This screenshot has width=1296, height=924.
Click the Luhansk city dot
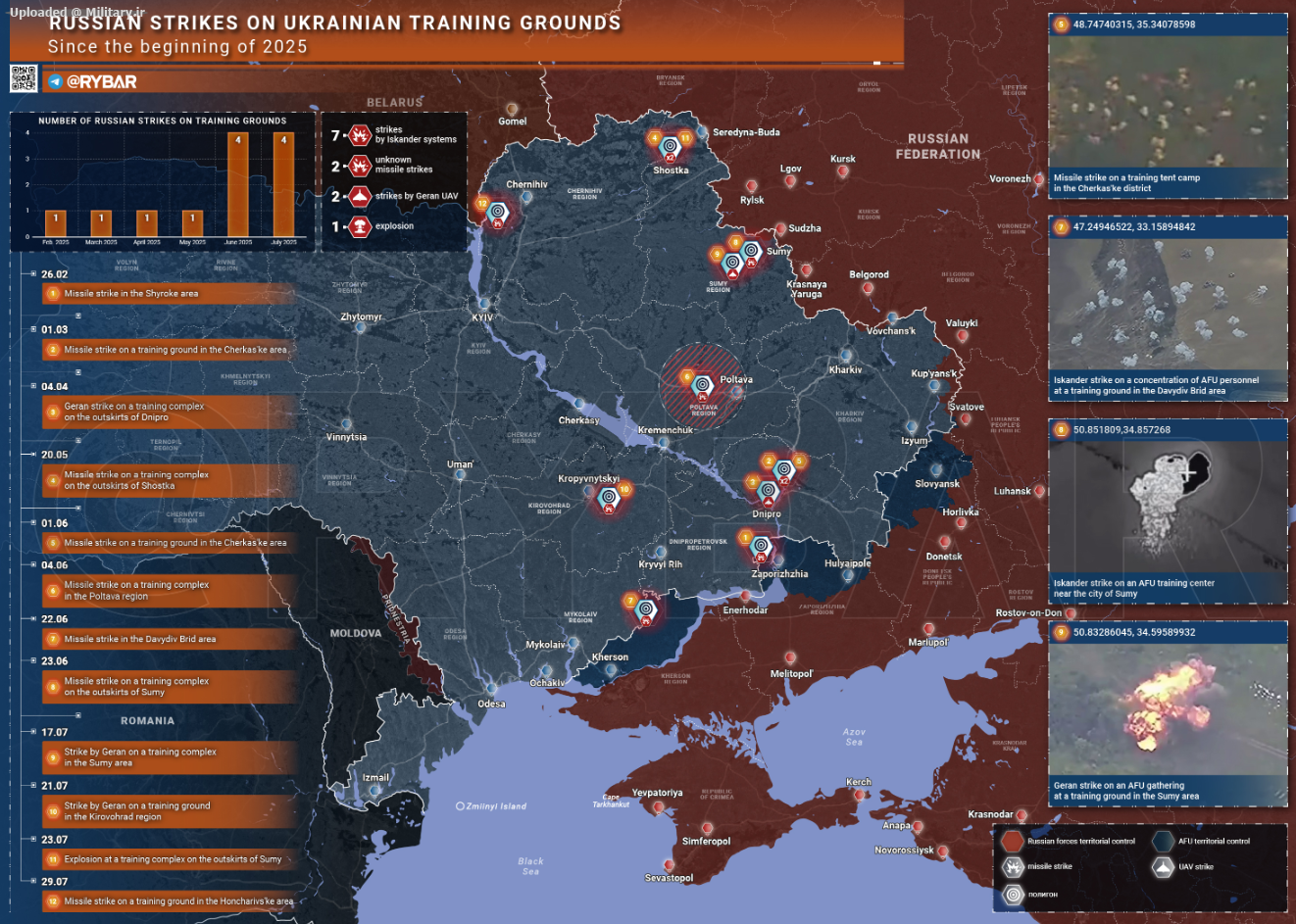coord(1039,491)
